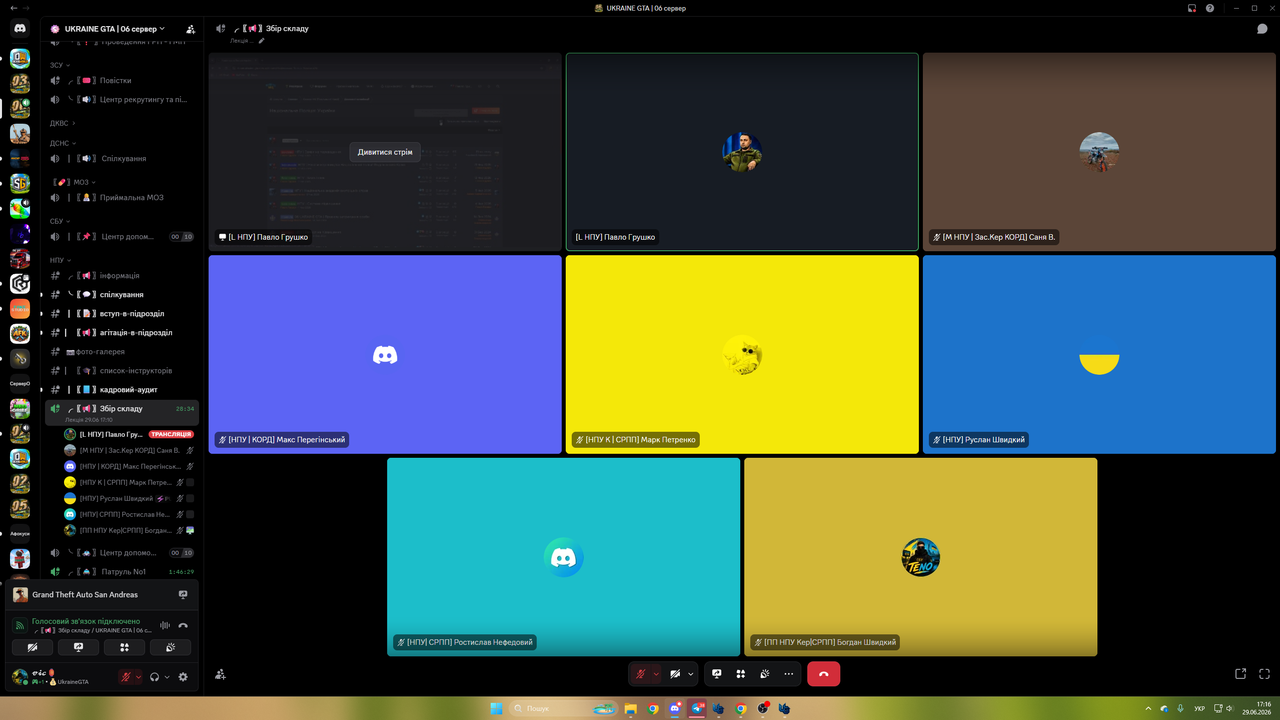
Task: Enter full screen mode for the call
Action: tap(1265, 674)
